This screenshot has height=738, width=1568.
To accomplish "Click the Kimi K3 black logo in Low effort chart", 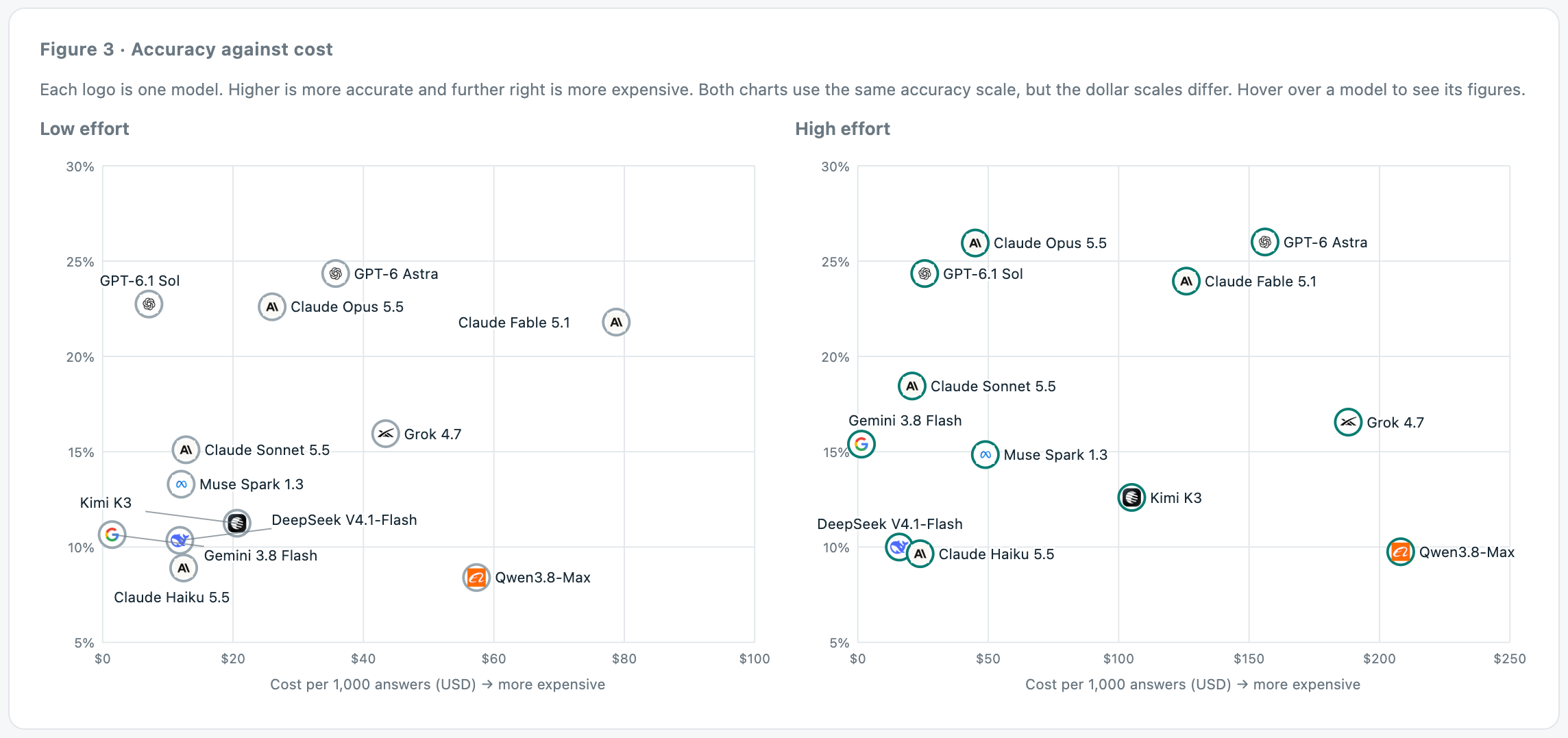I will pyautogui.click(x=237, y=524).
